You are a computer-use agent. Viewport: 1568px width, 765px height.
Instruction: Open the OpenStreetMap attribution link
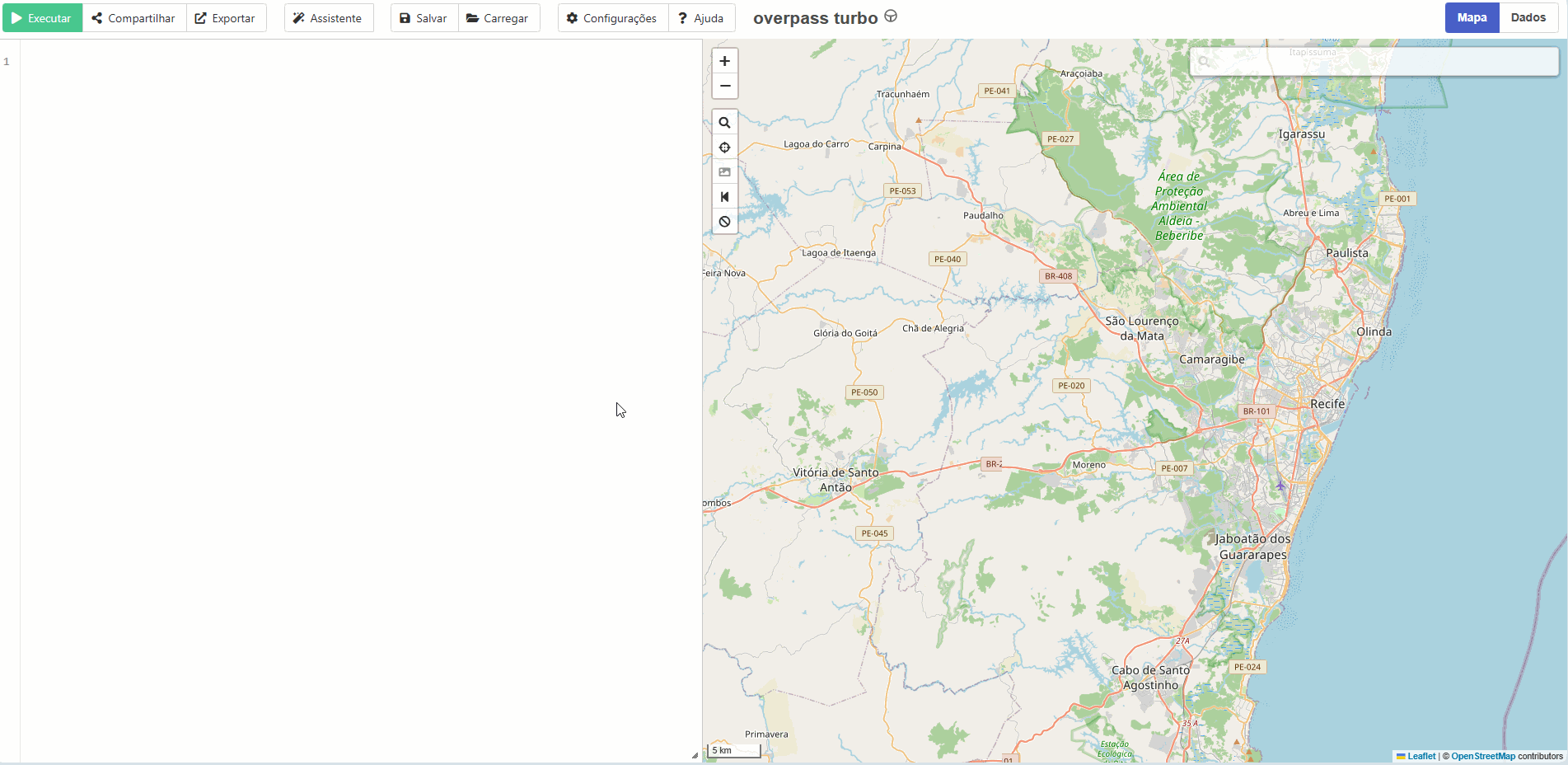[1483, 756]
